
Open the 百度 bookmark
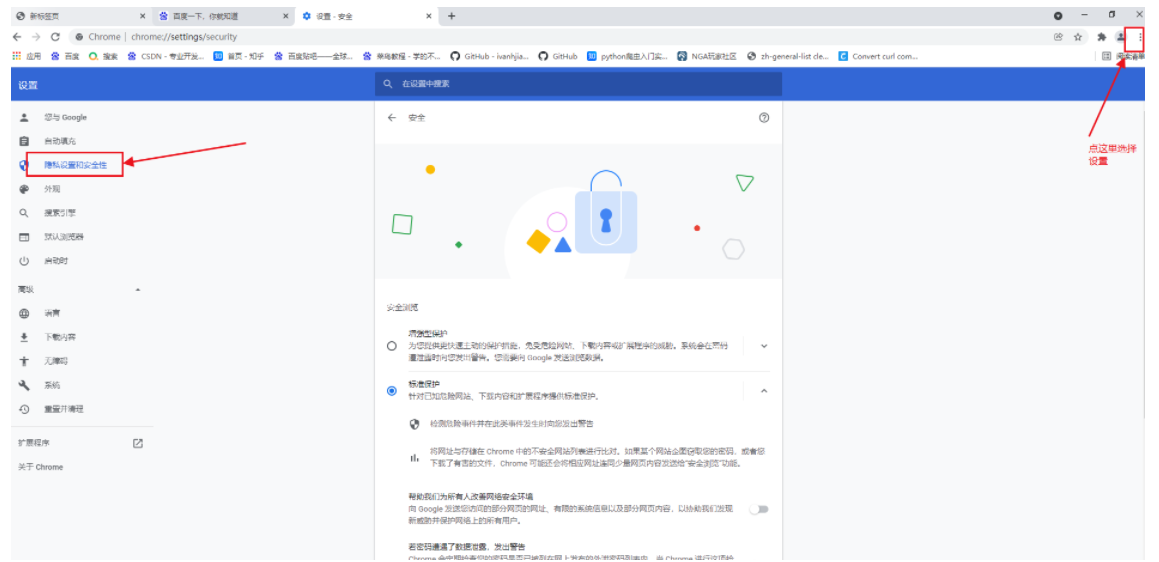[65, 55]
